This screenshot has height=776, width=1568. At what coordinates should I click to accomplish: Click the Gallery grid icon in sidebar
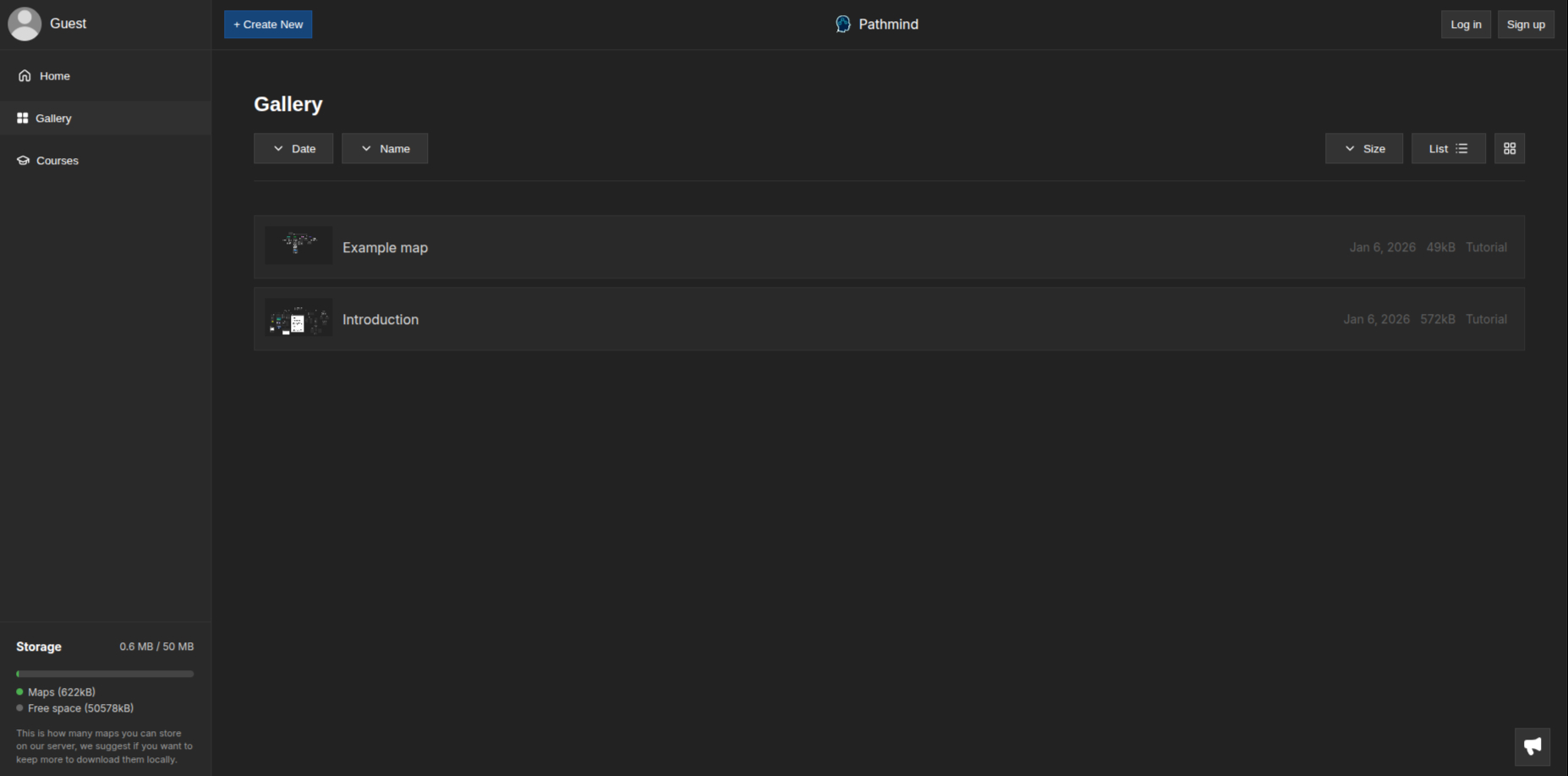(22, 118)
